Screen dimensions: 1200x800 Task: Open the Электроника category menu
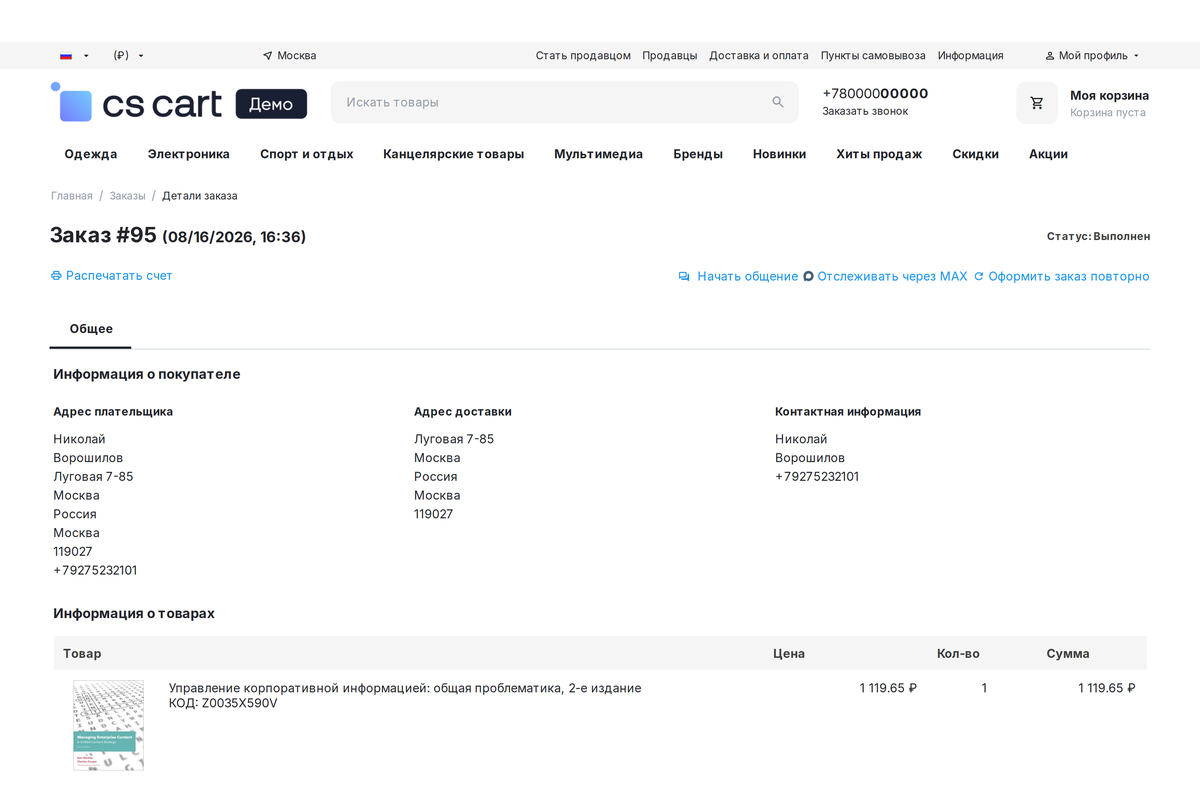pos(189,154)
